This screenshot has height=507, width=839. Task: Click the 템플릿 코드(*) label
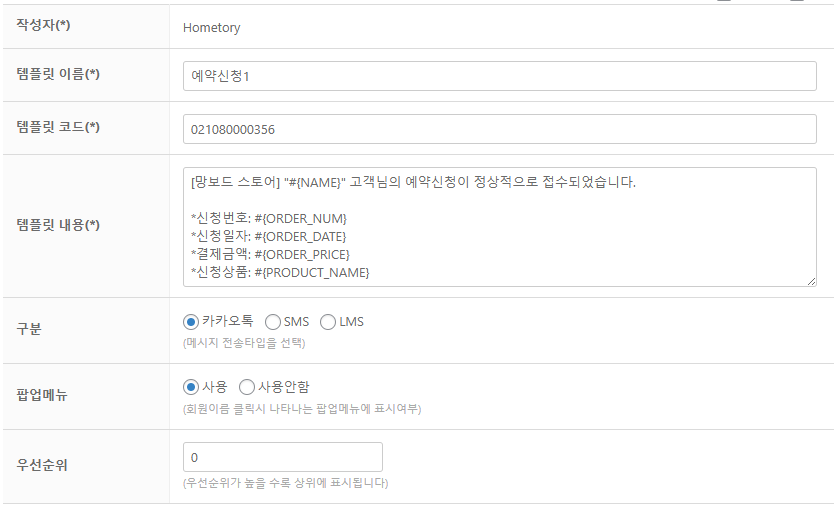pos(58,128)
